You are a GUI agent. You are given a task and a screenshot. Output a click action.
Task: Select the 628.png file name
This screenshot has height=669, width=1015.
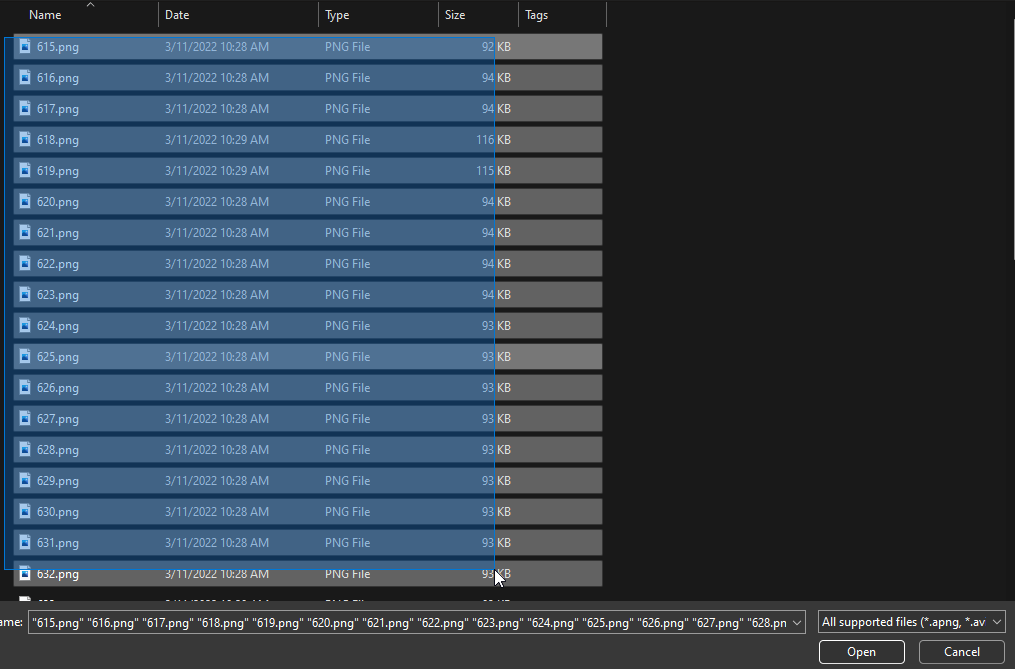(58, 449)
